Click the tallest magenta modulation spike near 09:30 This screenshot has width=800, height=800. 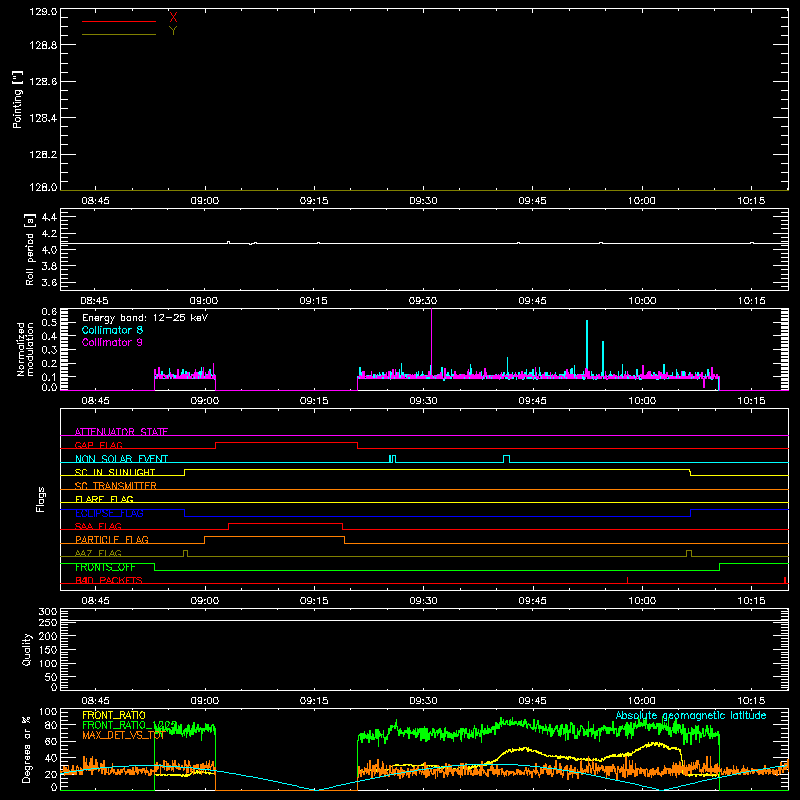[x=432, y=342]
